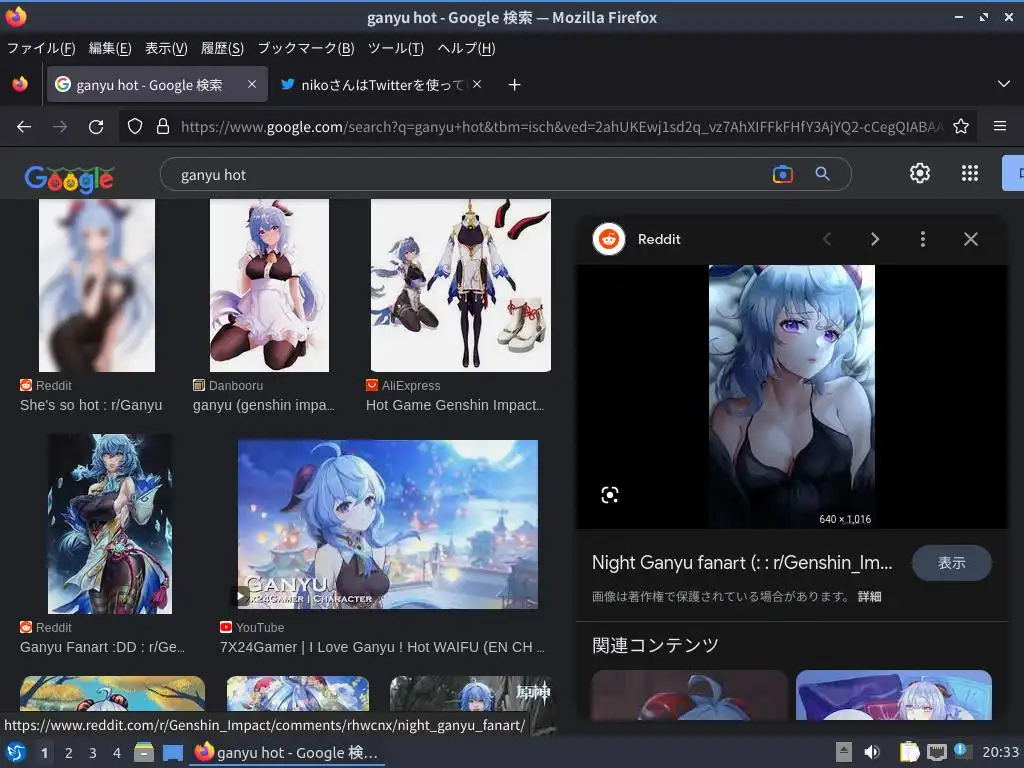Open the ファイル(F) menu
Viewport: 1024px width, 768px height.
[40, 48]
